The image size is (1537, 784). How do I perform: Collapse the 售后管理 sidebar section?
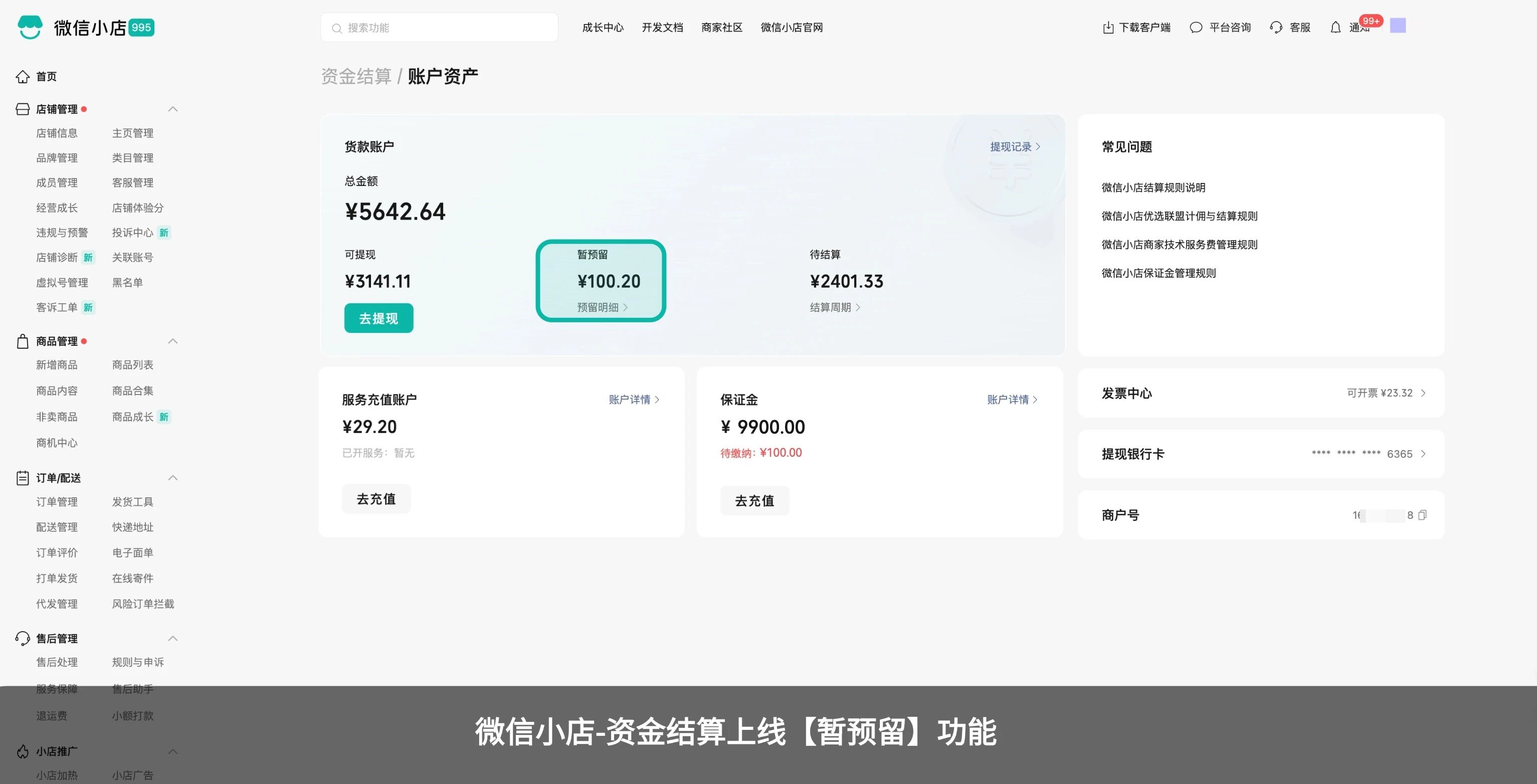pyautogui.click(x=173, y=639)
